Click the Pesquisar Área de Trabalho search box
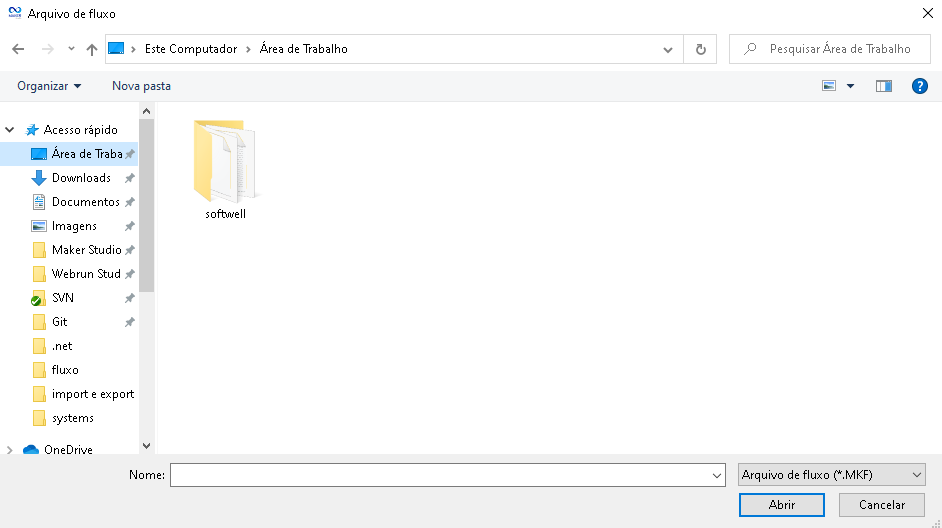Screen dimensions: 942x528 [x=838, y=49]
